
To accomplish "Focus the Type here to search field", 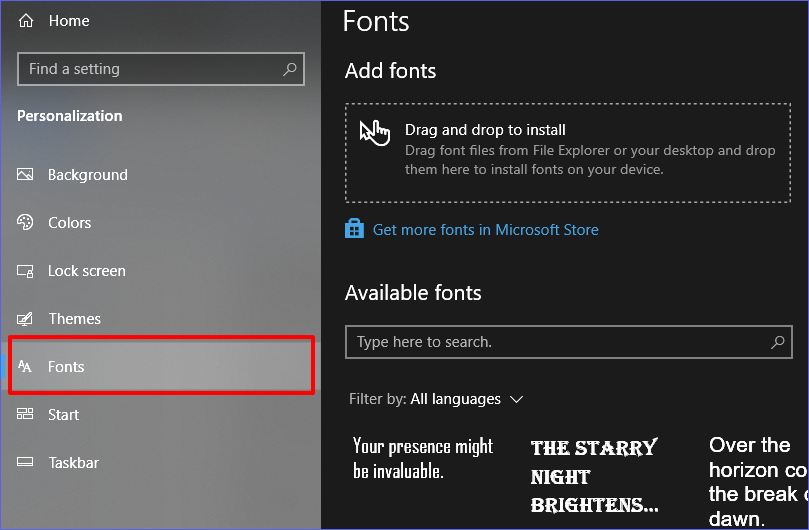I will point(569,342).
